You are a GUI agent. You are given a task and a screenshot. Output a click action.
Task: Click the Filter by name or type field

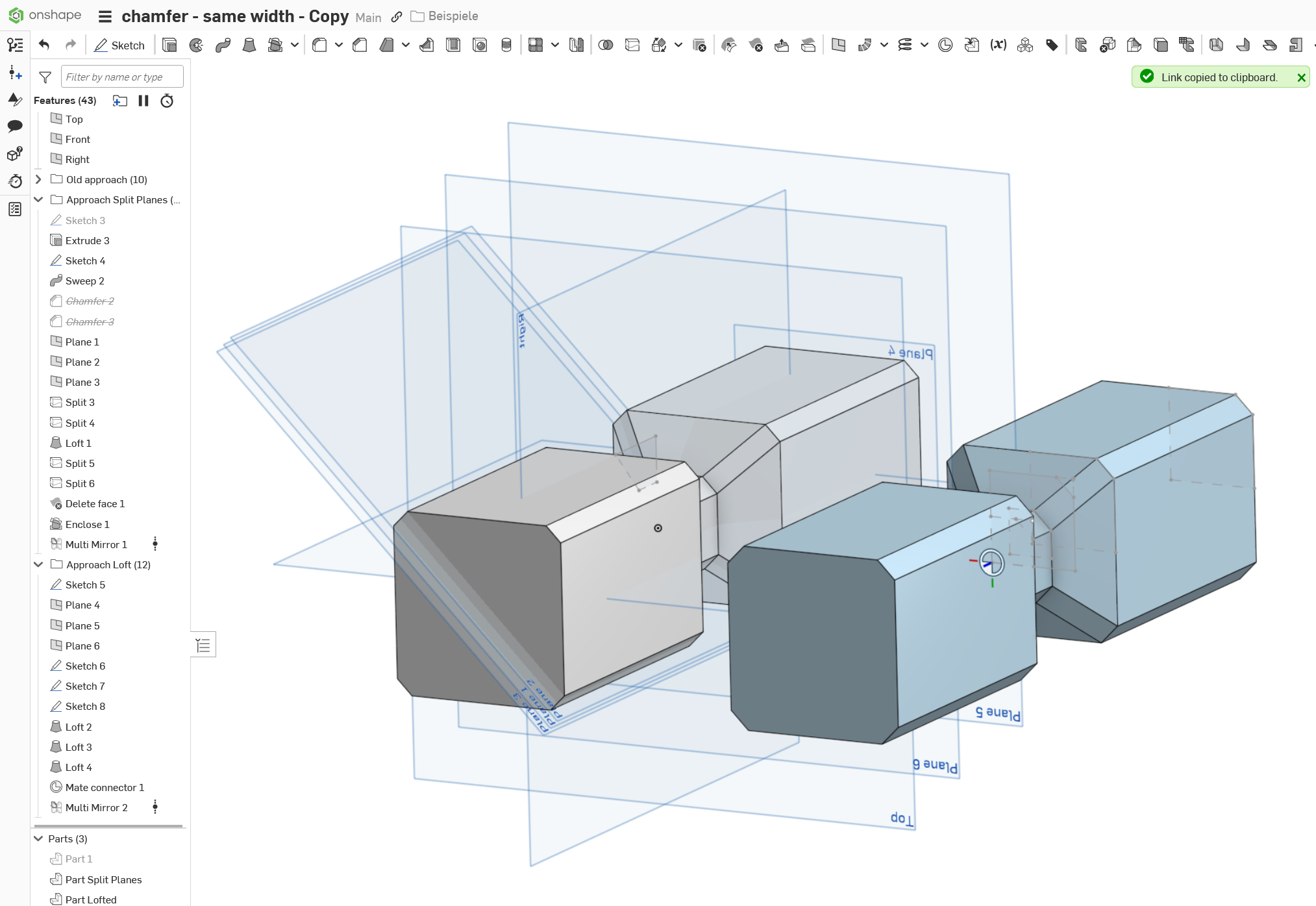click(x=122, y=77)
